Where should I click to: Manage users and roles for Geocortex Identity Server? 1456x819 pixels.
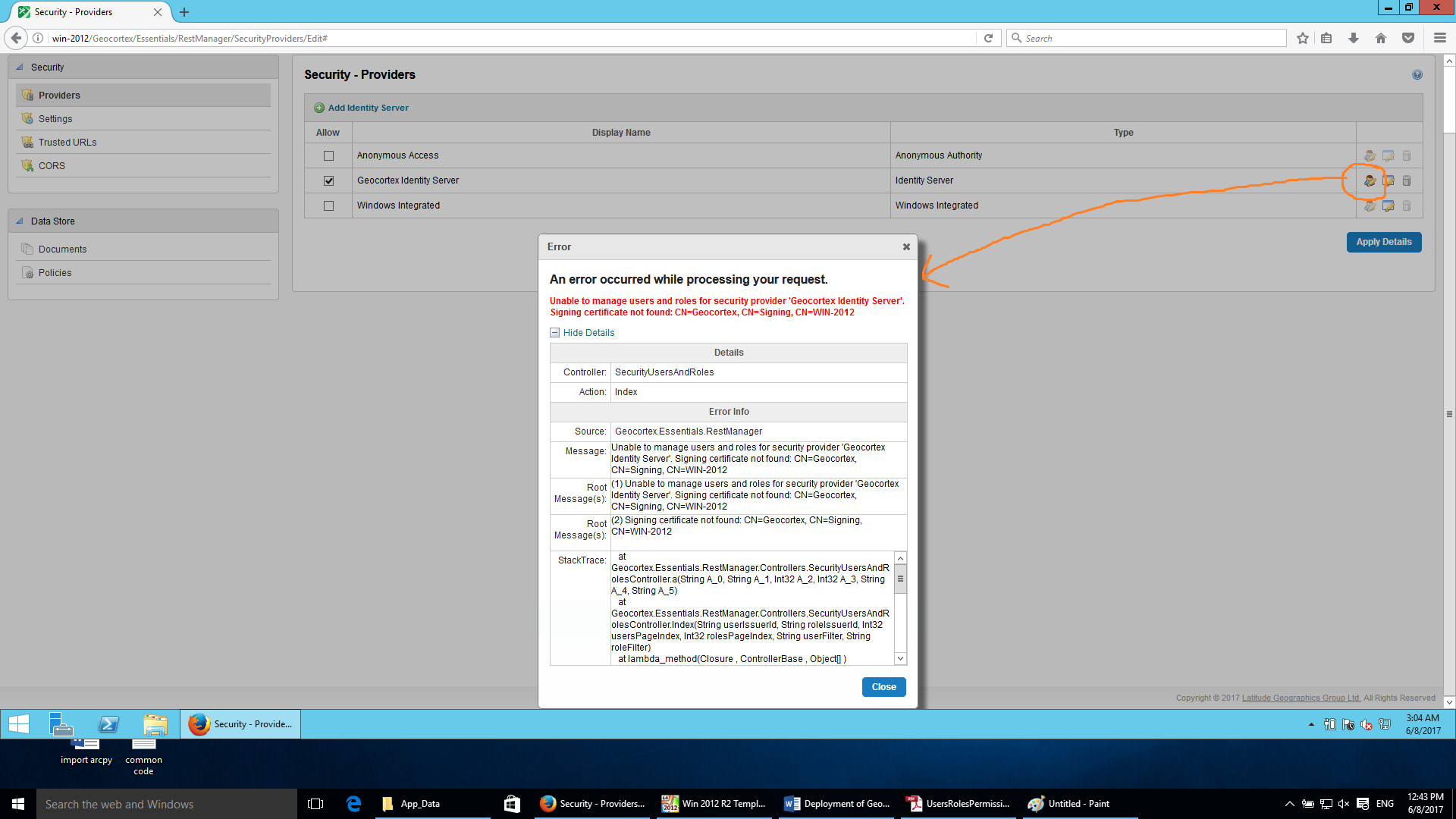coord(1370,180)
